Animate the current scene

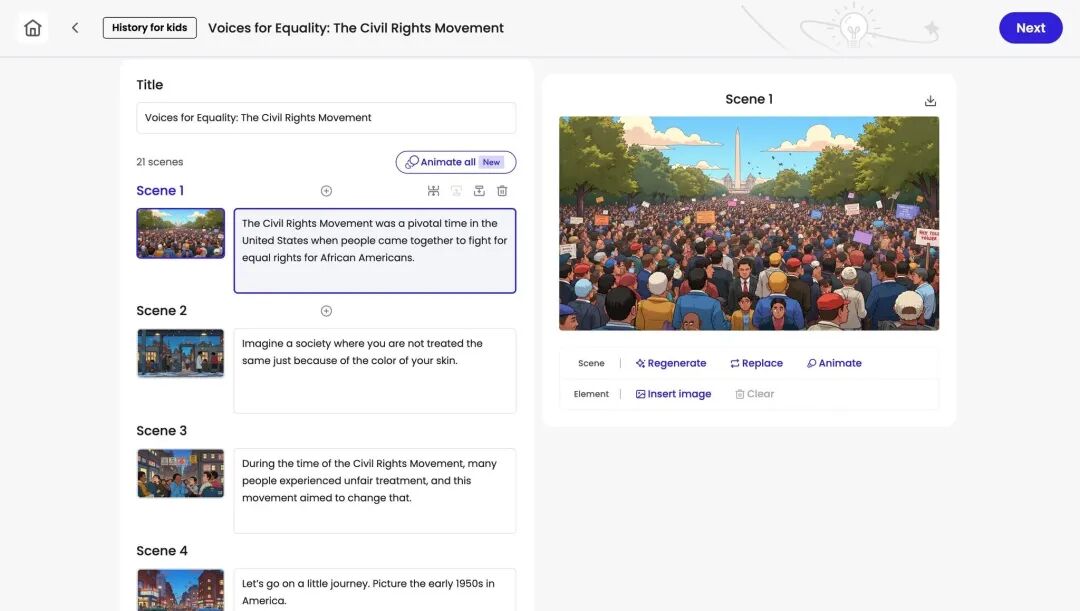pos(834,363)
